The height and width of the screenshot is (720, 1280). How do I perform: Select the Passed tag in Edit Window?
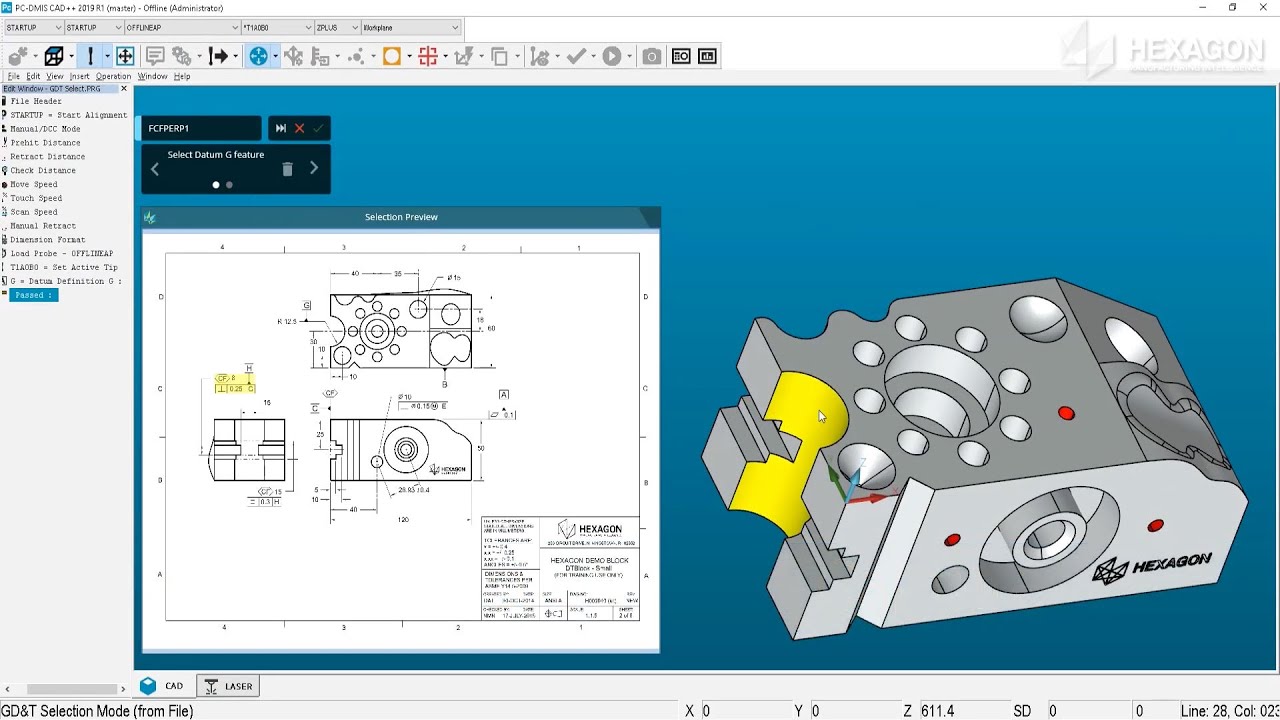point(34,295)
